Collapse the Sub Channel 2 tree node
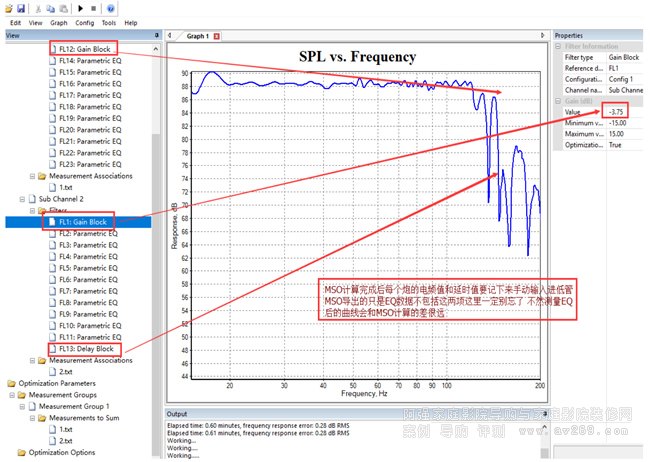This screenshot has height=462, width=650. (22, 199)
